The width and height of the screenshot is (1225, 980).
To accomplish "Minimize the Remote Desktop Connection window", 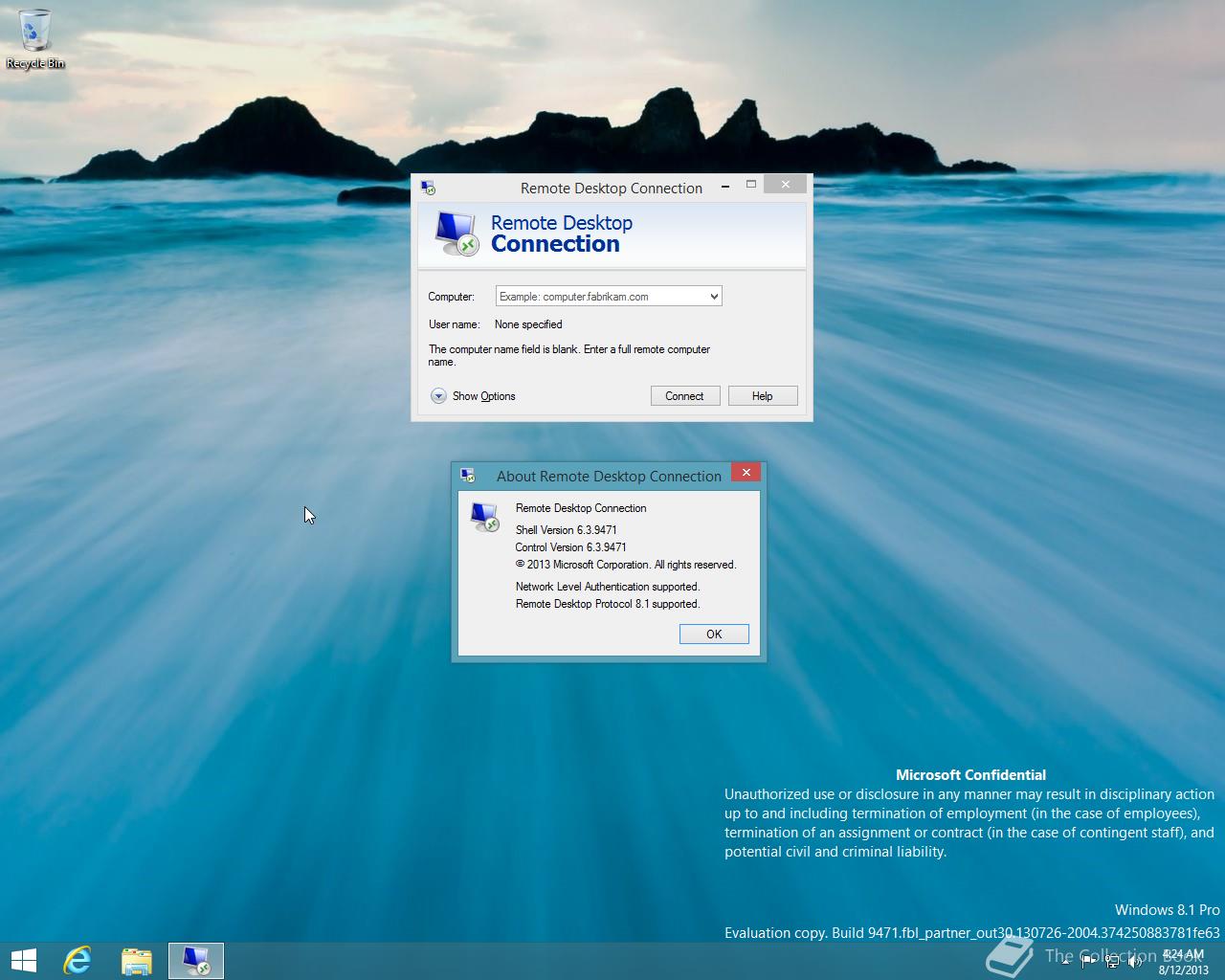I will click(x=726, y=186).
